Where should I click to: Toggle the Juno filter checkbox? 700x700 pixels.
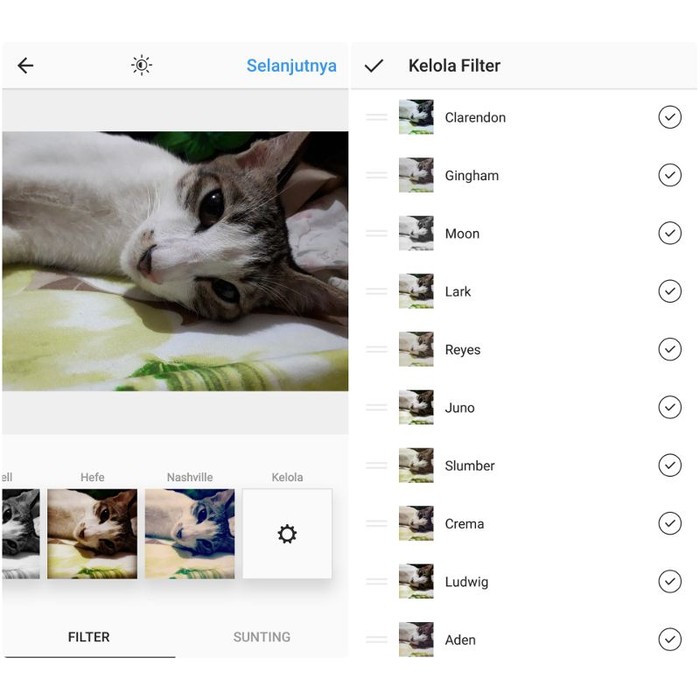click(x=670, y=408)
